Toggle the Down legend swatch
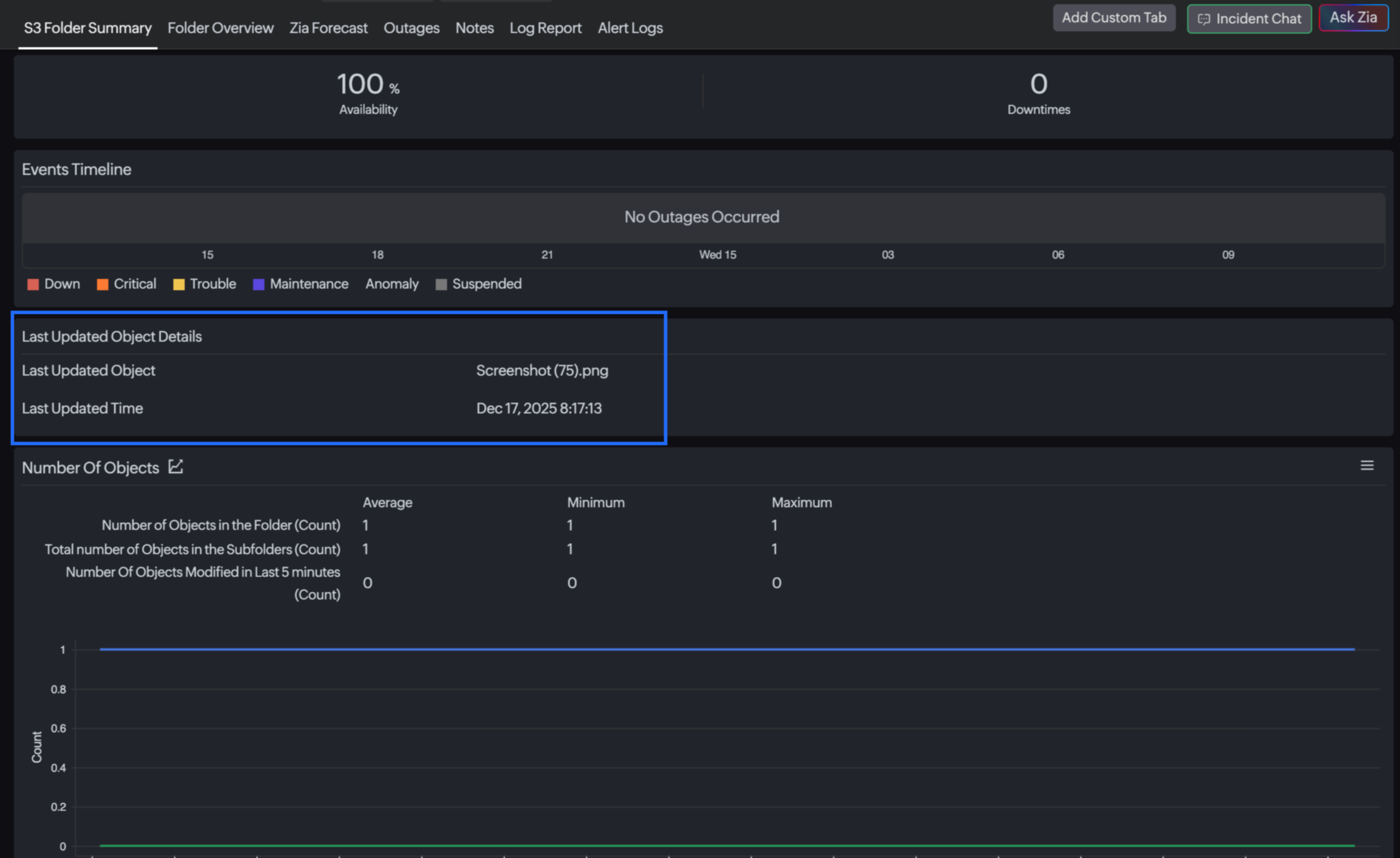The width and height of the screenshot is (1400, 858). point(33,284)
